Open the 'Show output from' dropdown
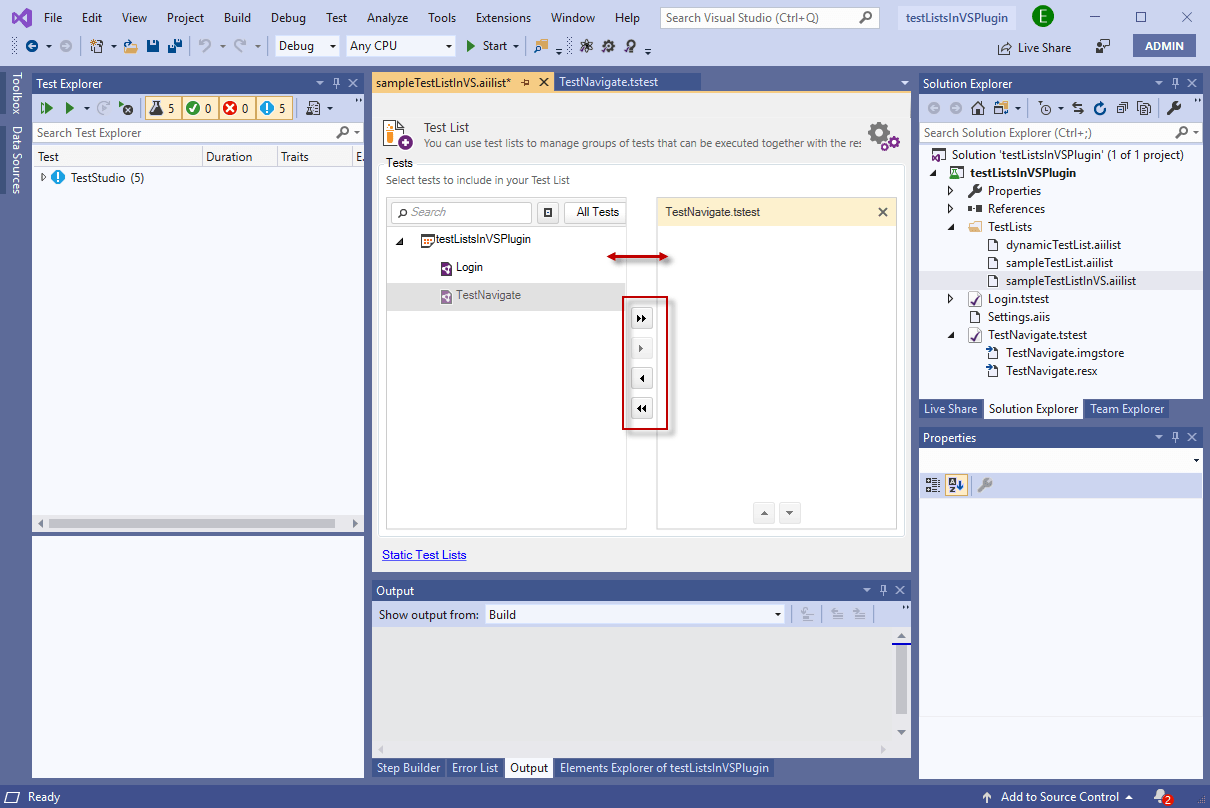 tap(778, 614)
